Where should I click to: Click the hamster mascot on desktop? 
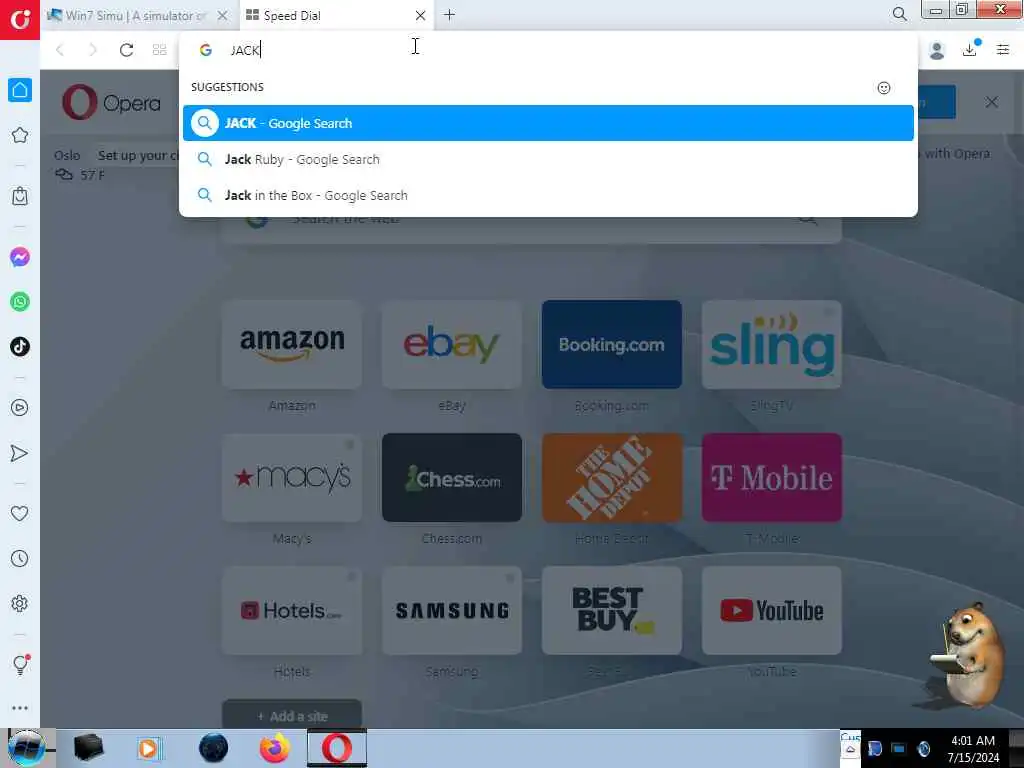[x=969, y=656]
